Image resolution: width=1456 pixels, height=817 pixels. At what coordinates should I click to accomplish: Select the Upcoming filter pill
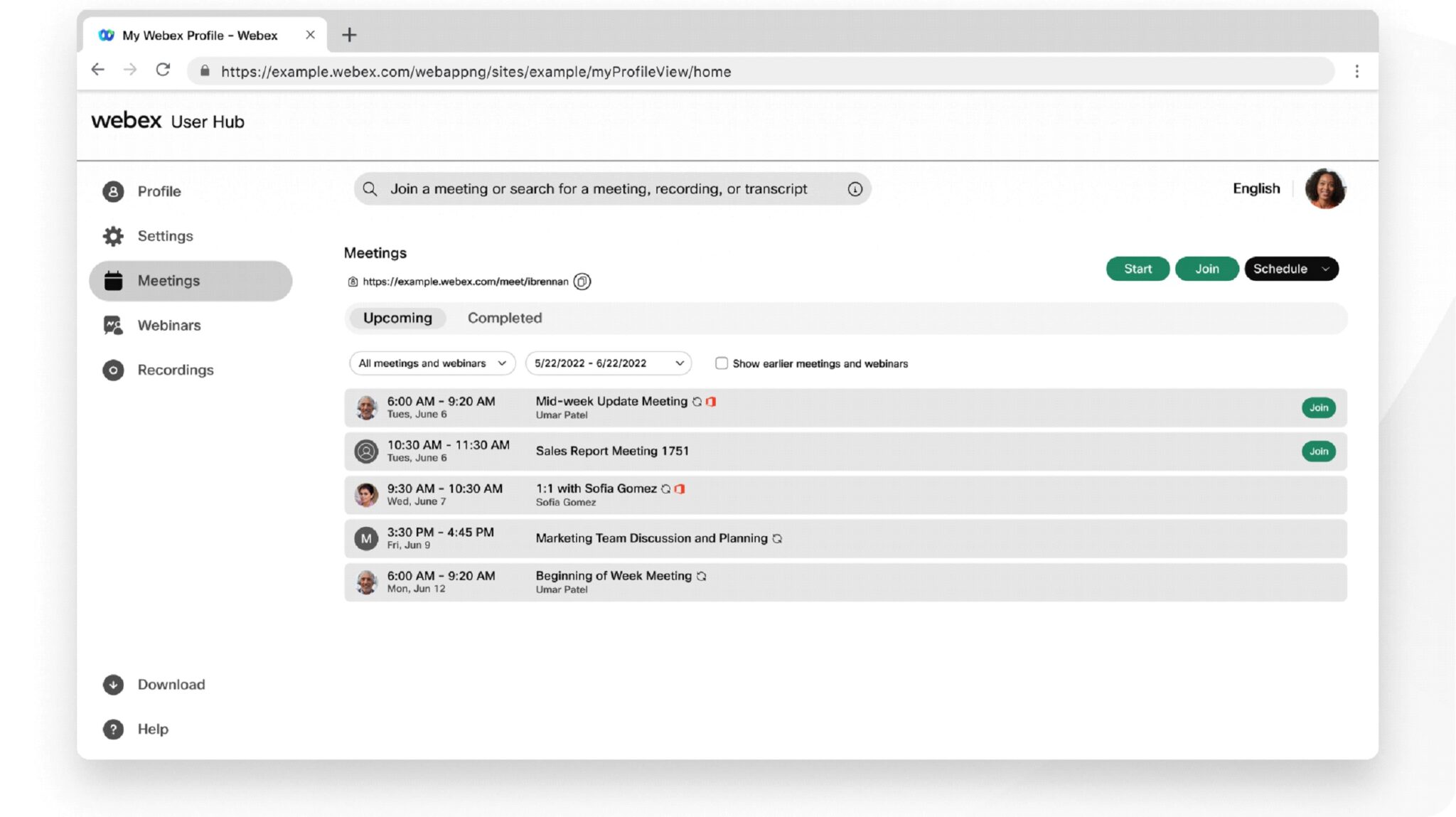point(397,318)
